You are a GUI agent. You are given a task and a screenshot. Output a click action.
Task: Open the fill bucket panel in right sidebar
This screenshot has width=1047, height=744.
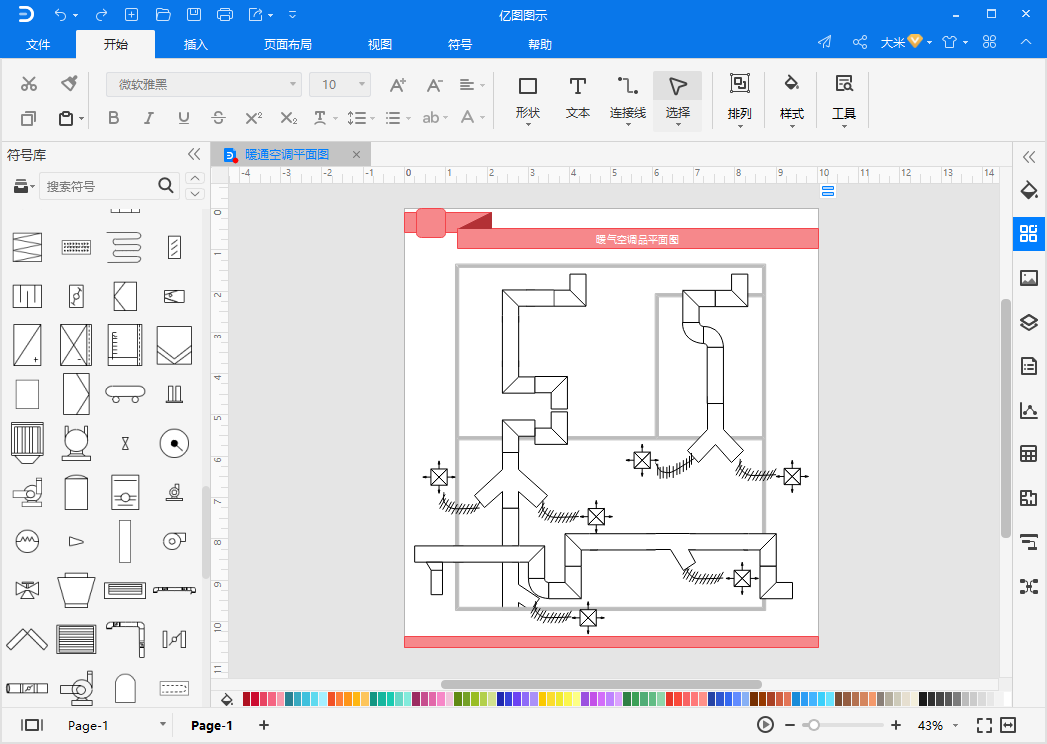[x=1029, y=190]
